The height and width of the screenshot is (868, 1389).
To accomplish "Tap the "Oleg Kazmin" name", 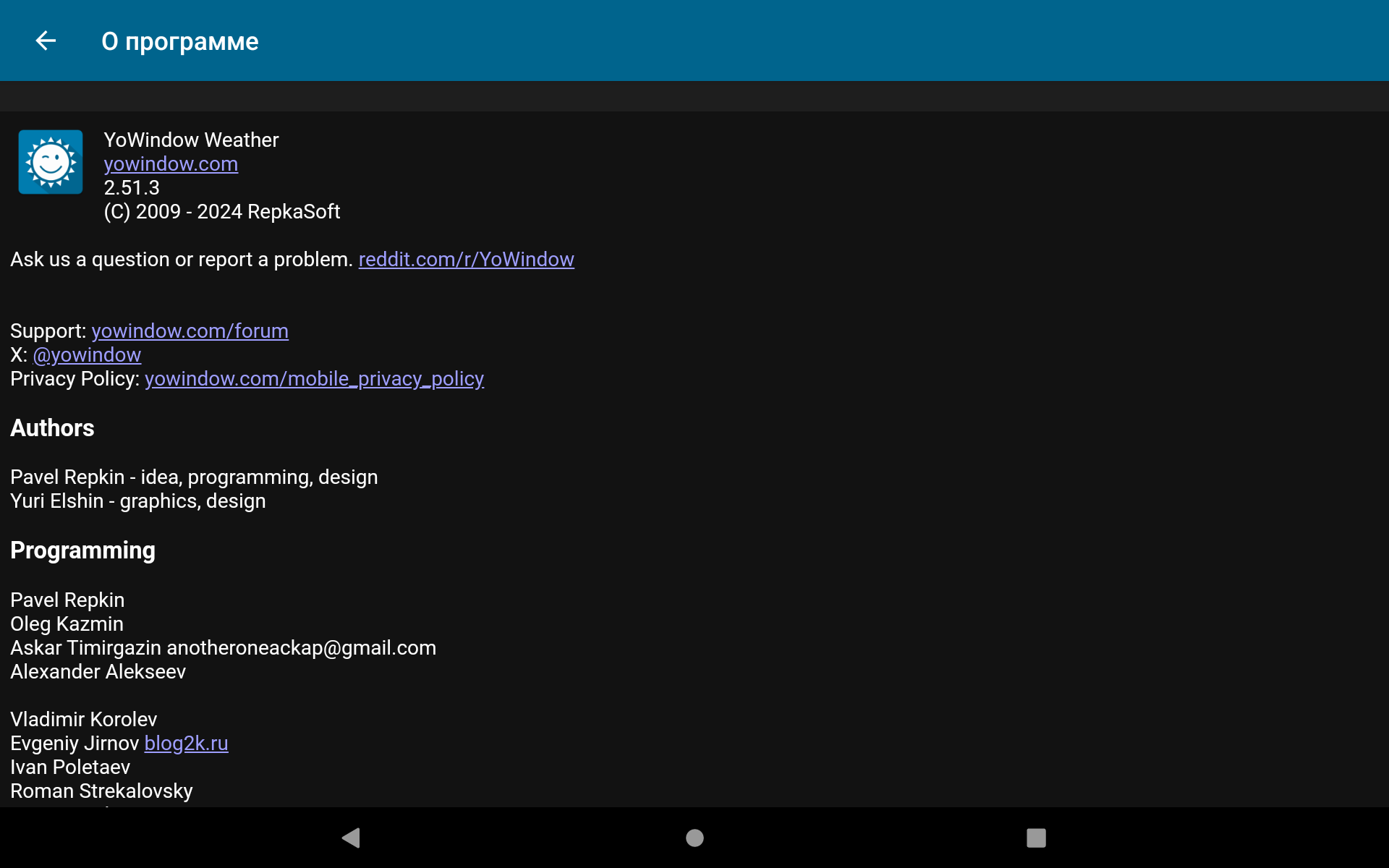I will [67, 624].
